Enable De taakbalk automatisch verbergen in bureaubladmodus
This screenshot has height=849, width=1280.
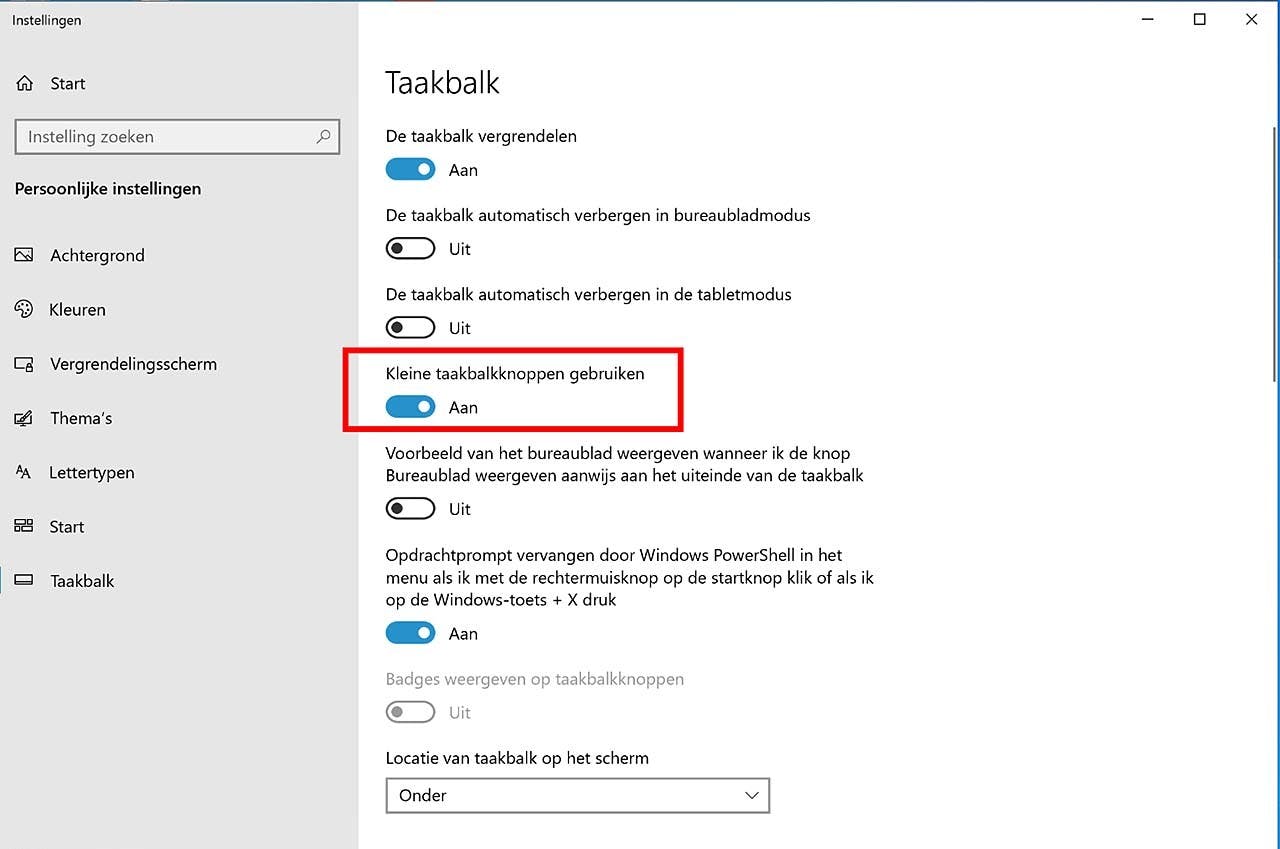[410, 248]
